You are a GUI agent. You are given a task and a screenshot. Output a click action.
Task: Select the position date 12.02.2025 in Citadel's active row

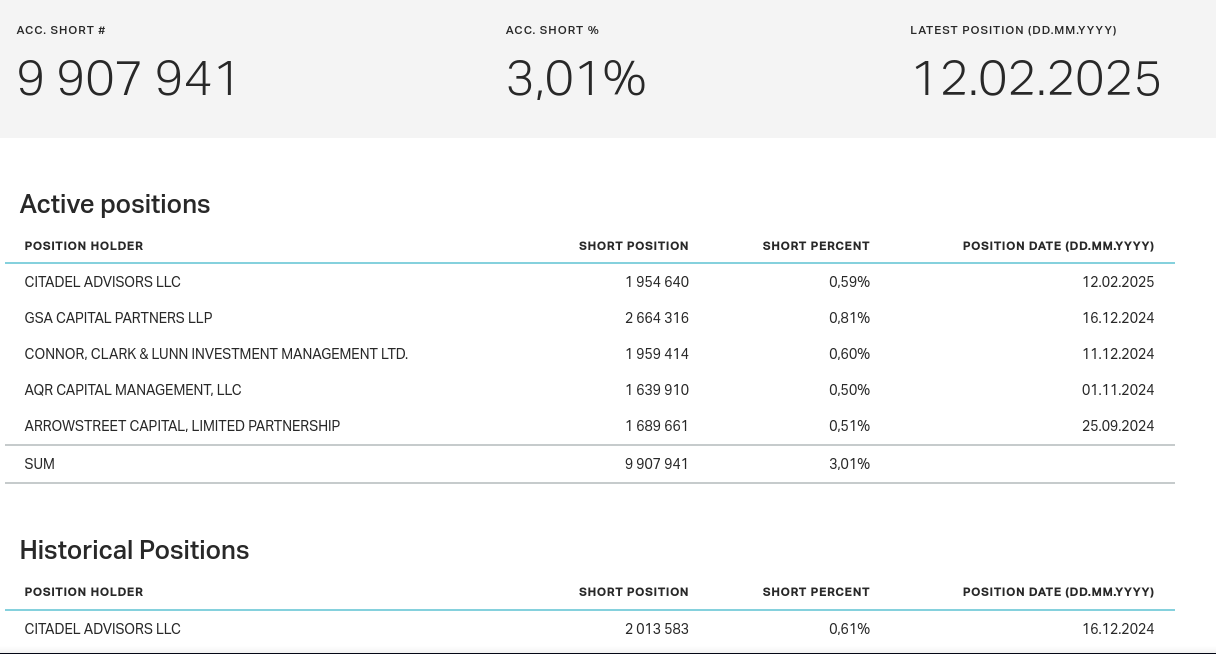point(1118,282)
